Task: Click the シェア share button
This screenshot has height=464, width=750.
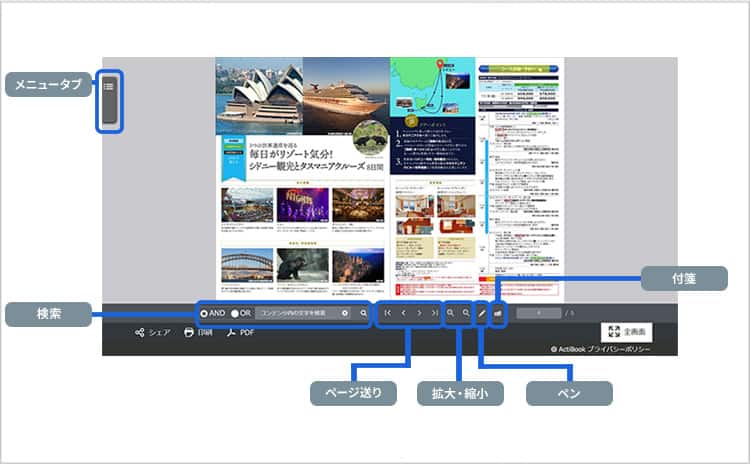Action: (x=152, y=333)
